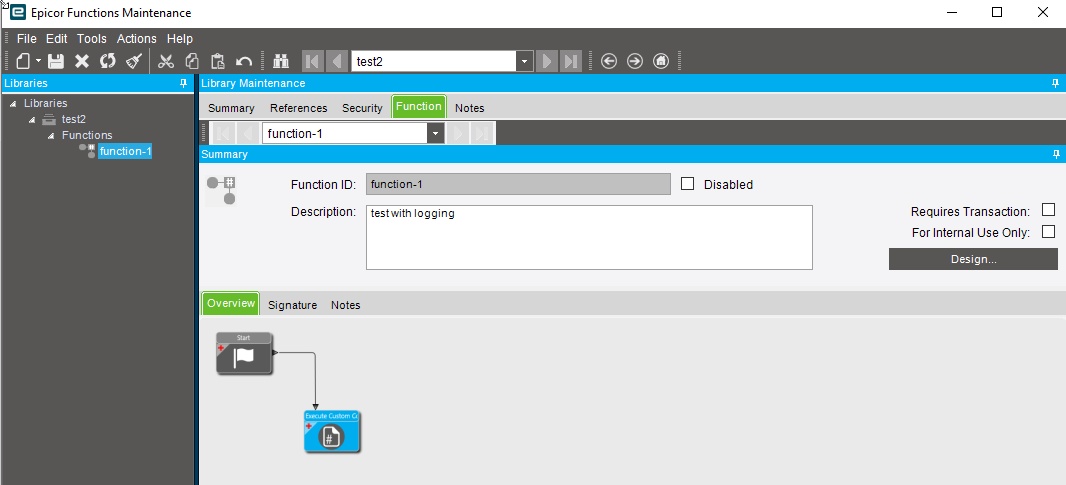The height and width of the screenshot is (485, 1066).
Task: Click the Clear broom icon
Action: pos(134,61)
